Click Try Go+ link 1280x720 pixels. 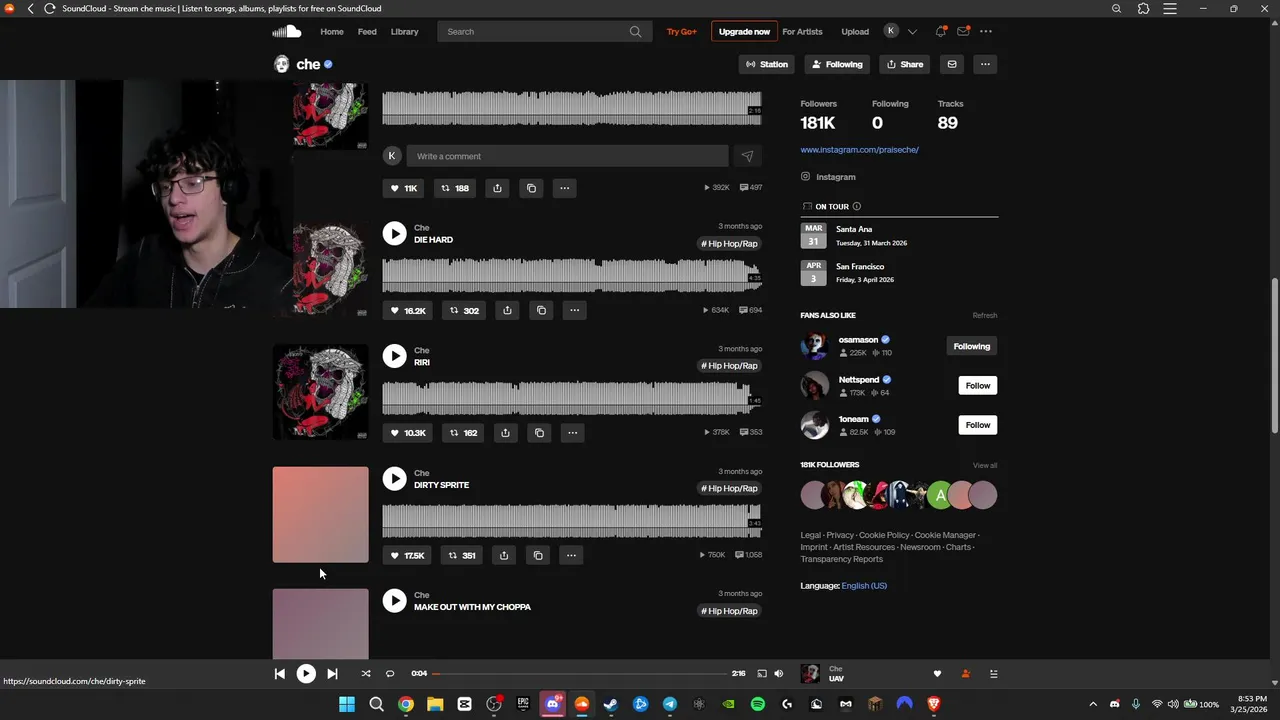pos(681,31)
